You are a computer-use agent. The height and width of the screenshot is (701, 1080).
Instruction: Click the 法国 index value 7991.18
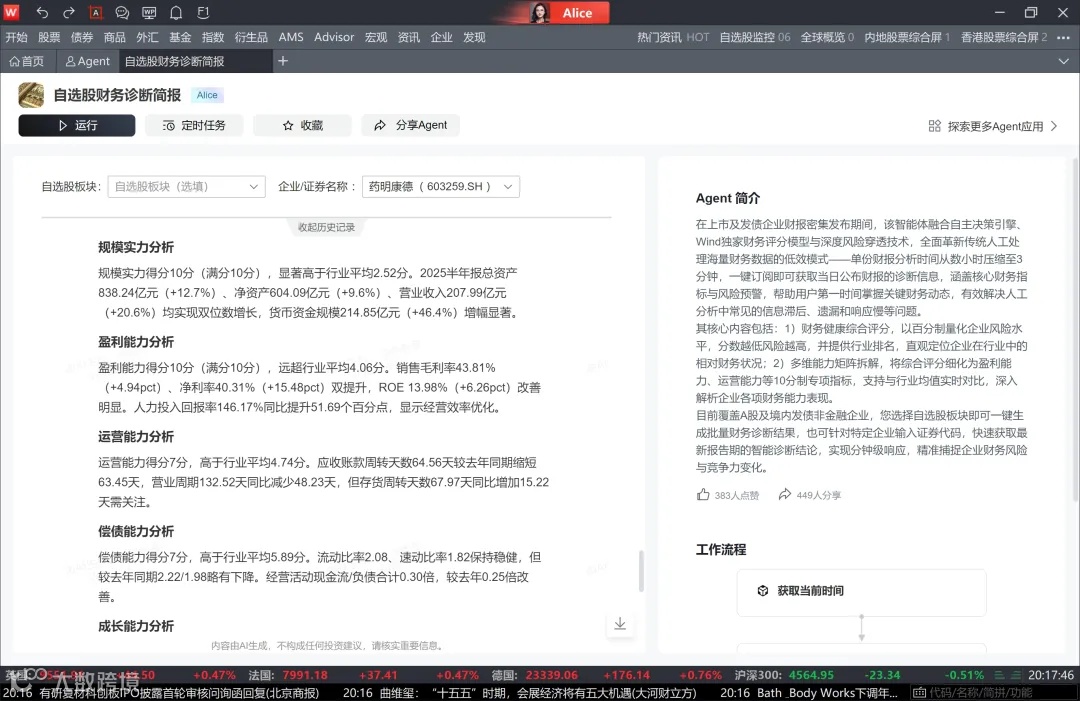[x=305, y=675]
